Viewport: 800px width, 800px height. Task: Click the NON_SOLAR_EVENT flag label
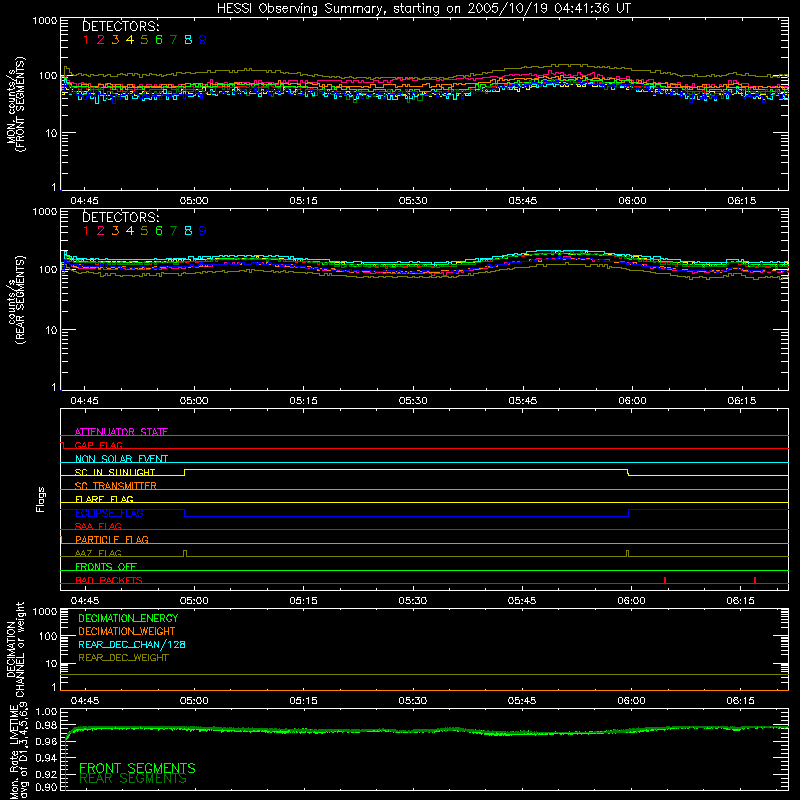pyautogui.click(x=121, y=459)
